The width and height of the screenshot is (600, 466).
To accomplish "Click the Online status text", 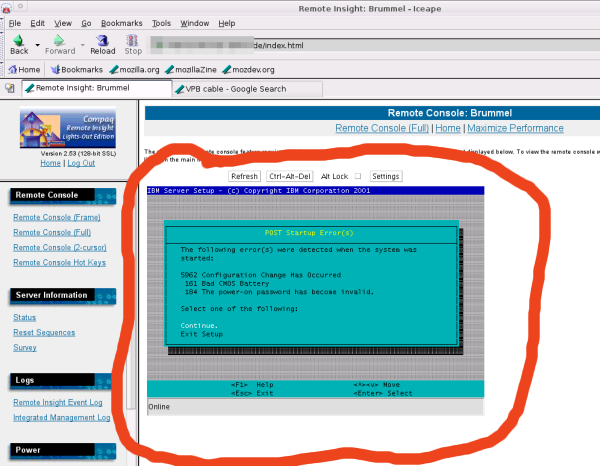I will [x=159, y=407].
